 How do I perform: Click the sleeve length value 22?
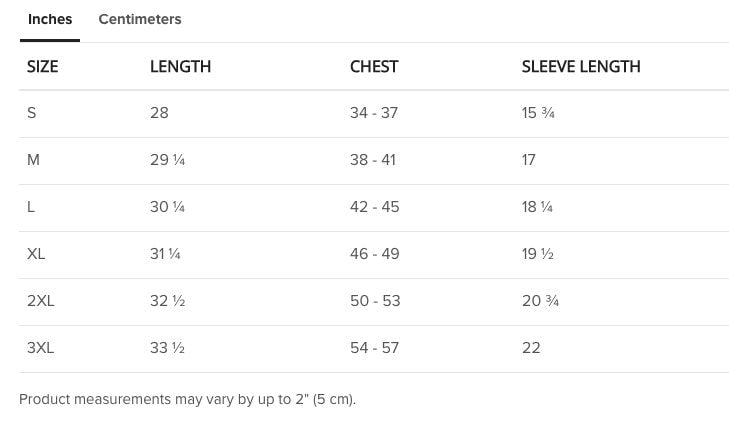(x=531, y=348)
